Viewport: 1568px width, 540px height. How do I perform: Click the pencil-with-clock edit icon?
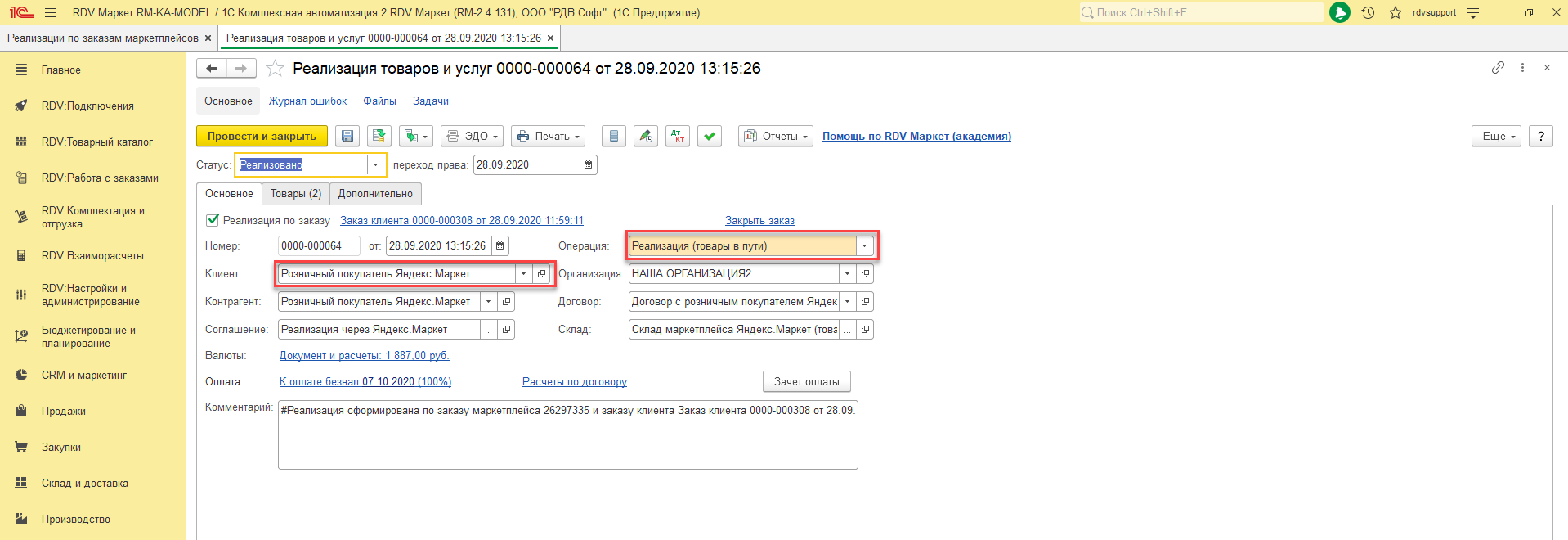(x=646, y=136)
